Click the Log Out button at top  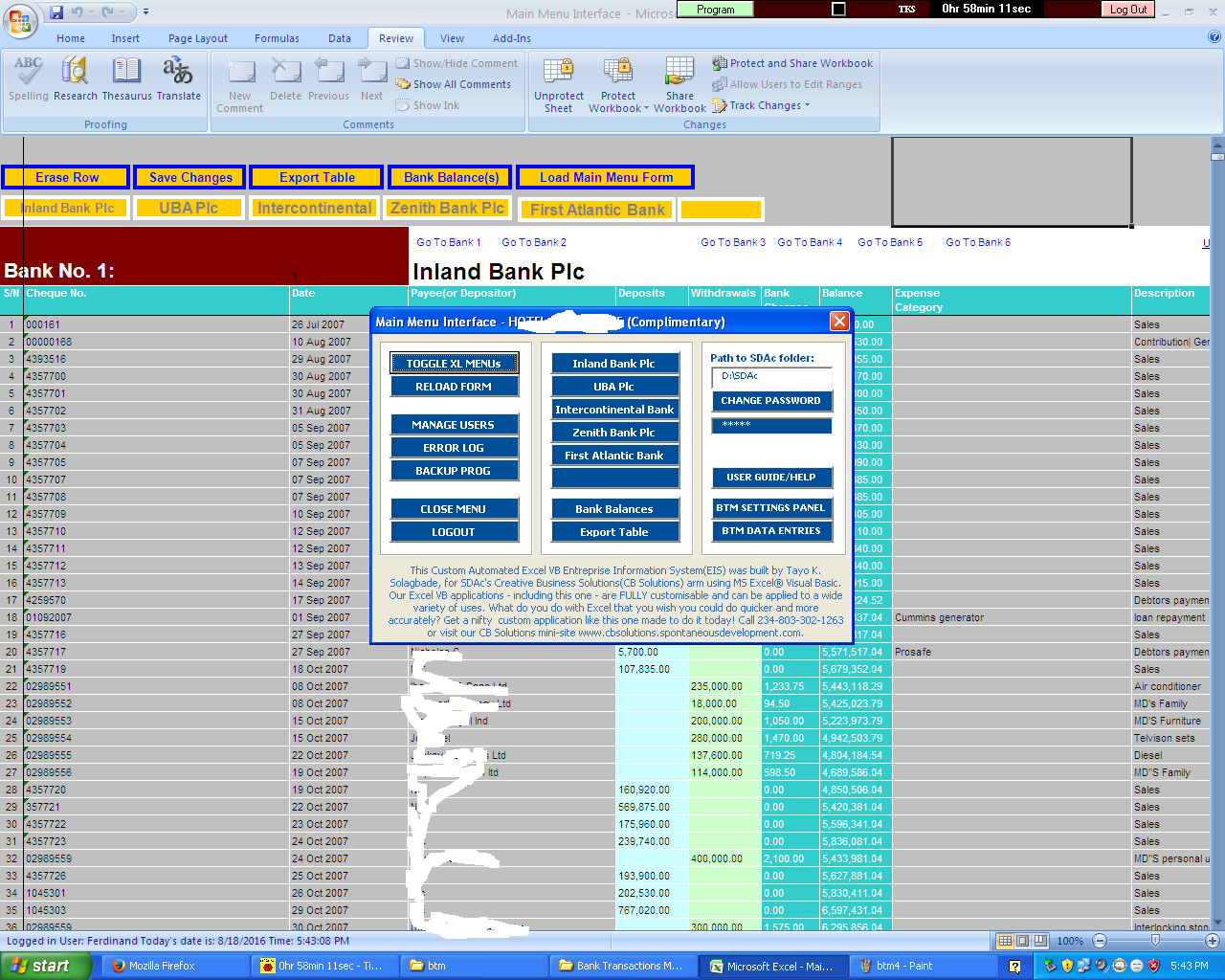[1128, 10]
